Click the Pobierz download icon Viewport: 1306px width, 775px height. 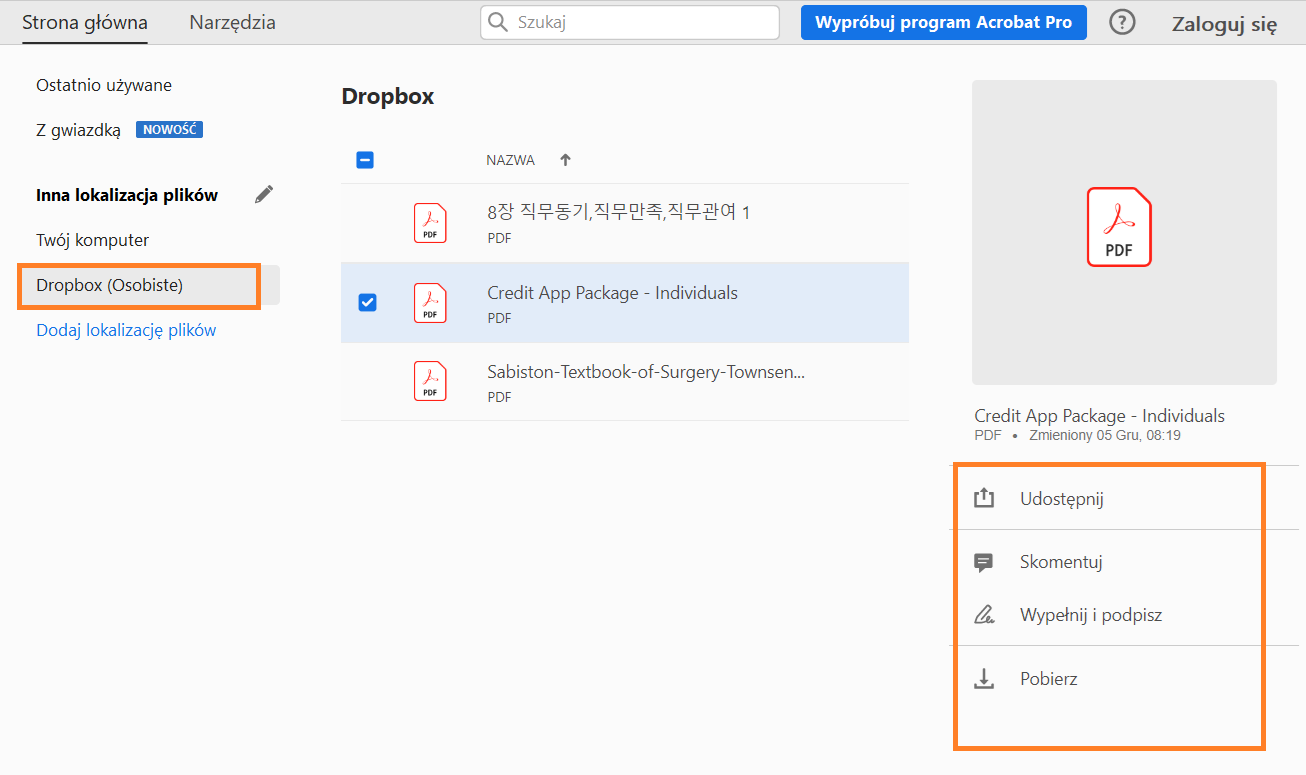coord(984,678)
